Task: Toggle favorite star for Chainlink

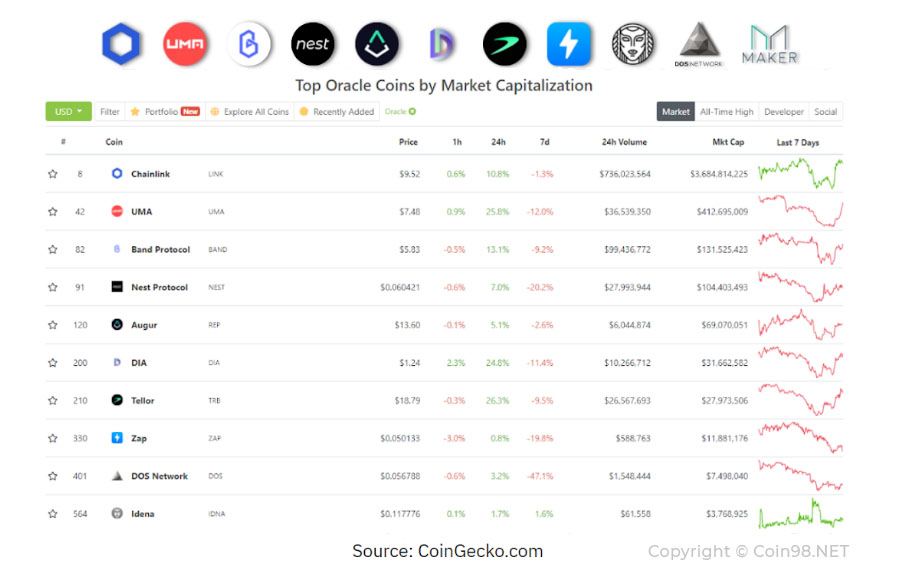Action: 53,173
